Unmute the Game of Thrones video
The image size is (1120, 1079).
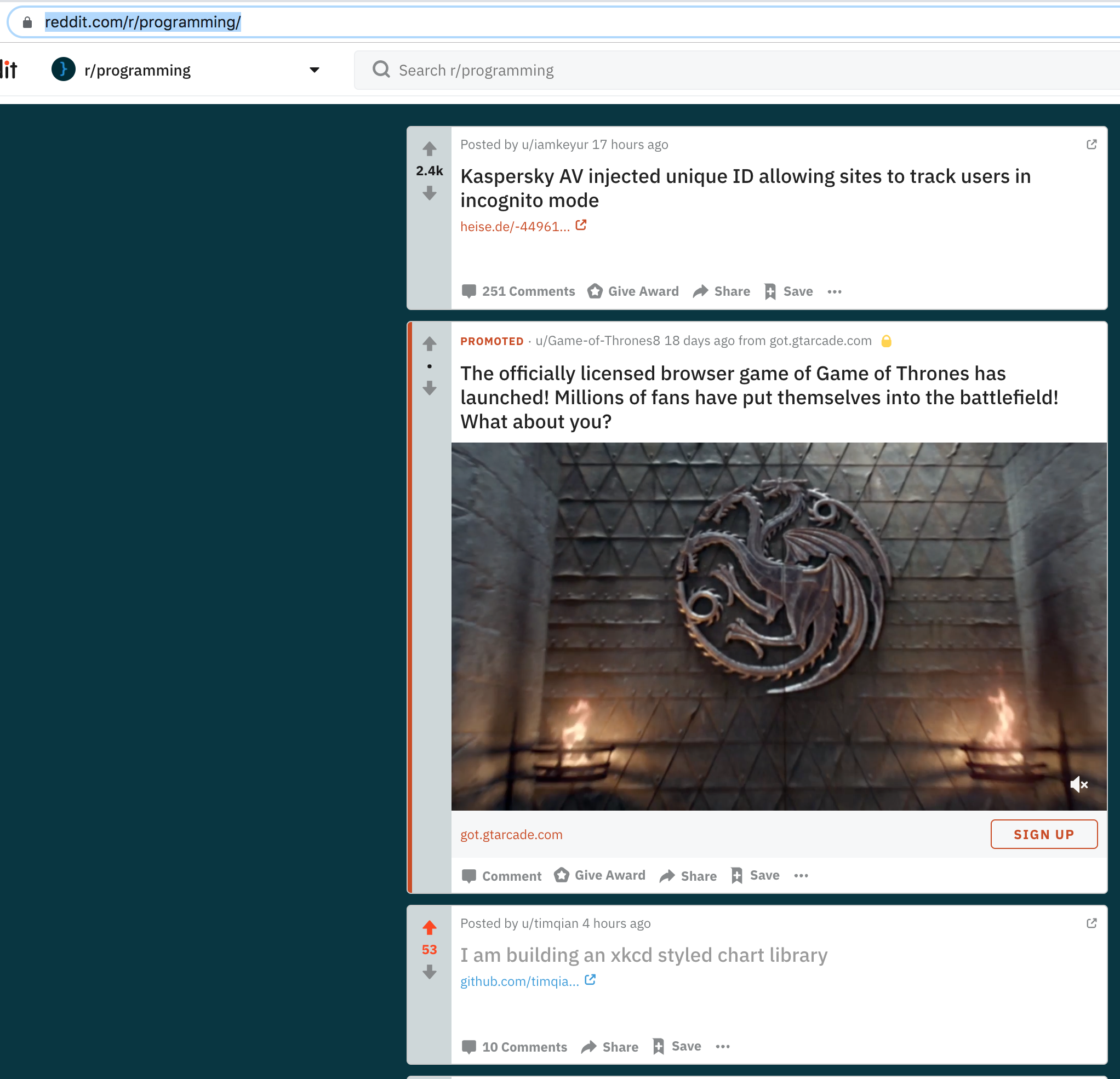(x=1078, y=784)
